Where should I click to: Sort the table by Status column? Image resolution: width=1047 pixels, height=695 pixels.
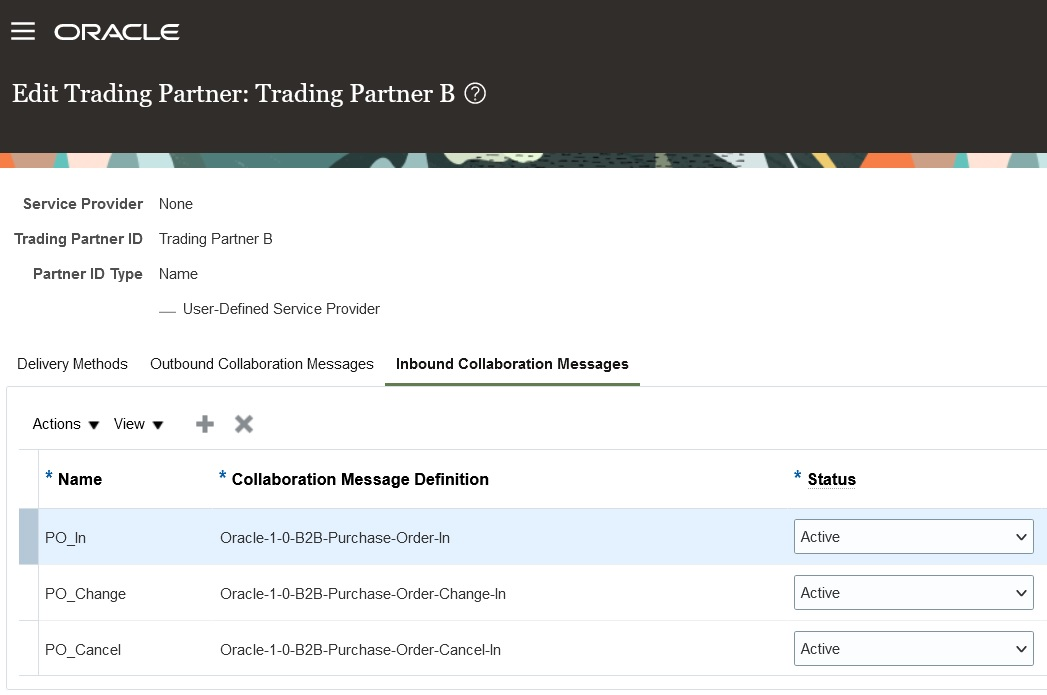(x=831, y=479)
